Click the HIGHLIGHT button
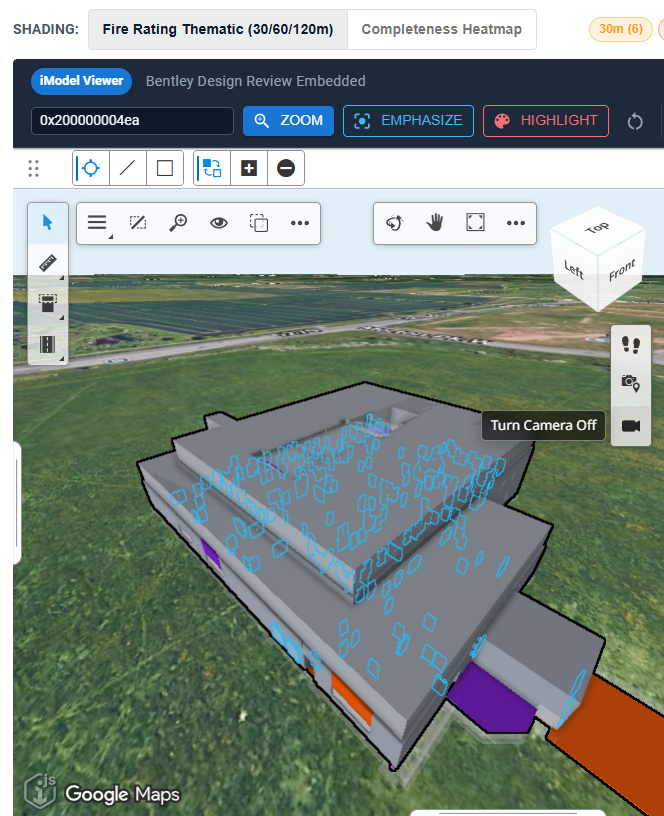664x816 pixels. tap(545, 121)
